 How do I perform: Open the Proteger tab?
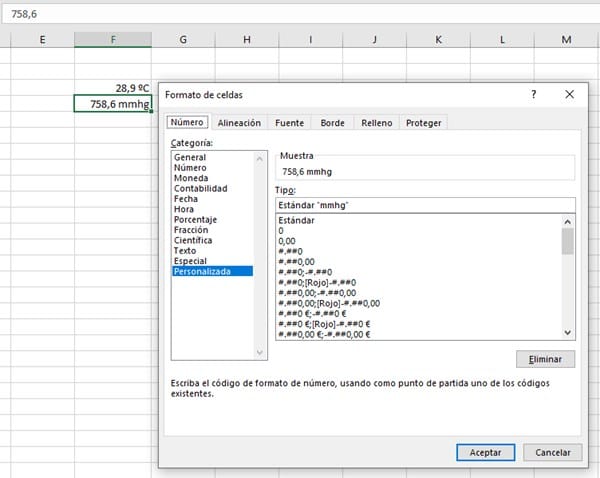click(423, 123)
